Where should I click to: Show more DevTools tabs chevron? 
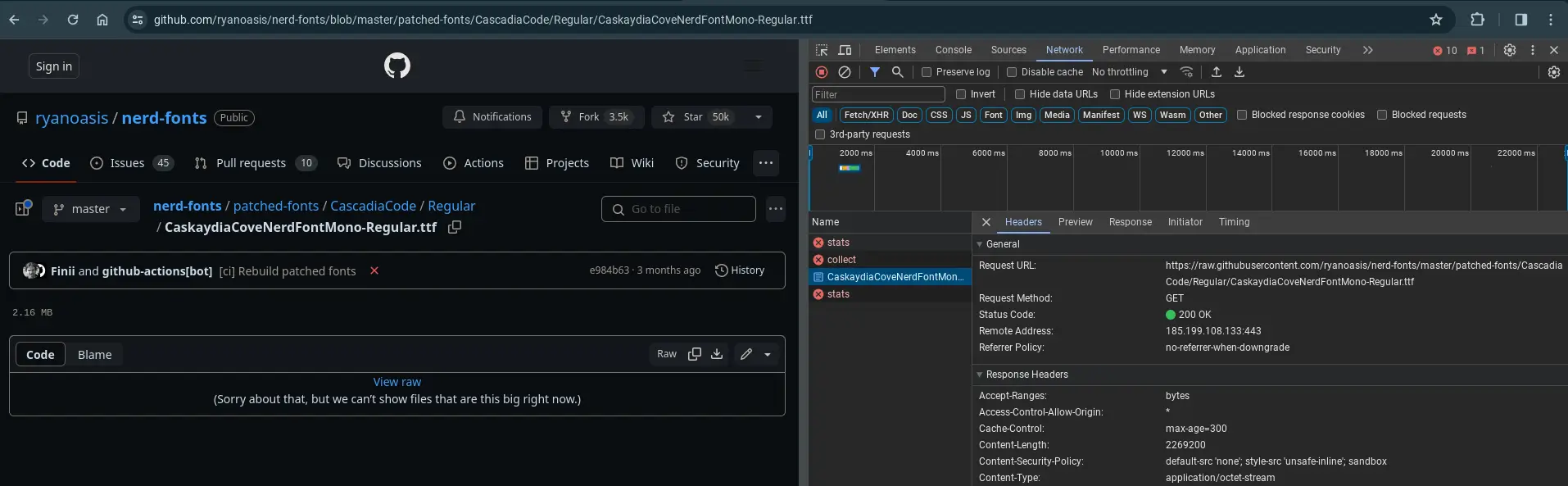coord(1367,50)
